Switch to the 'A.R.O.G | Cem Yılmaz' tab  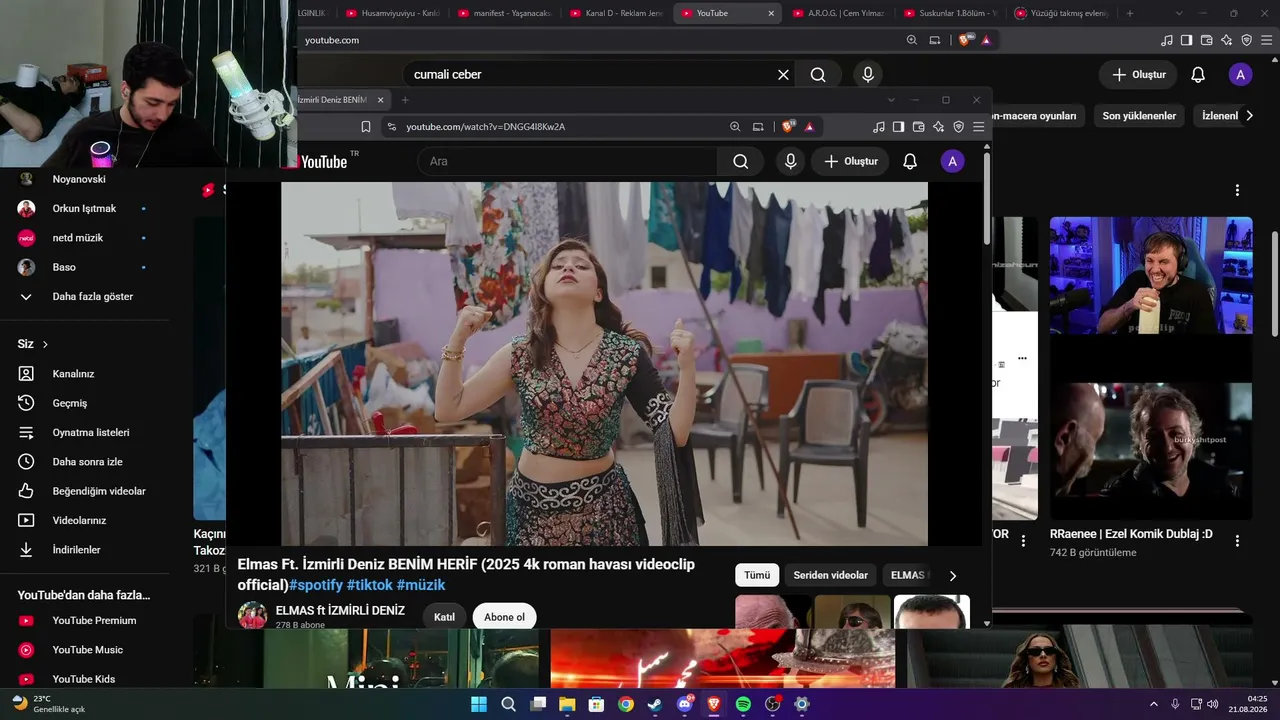pos(839,13)
